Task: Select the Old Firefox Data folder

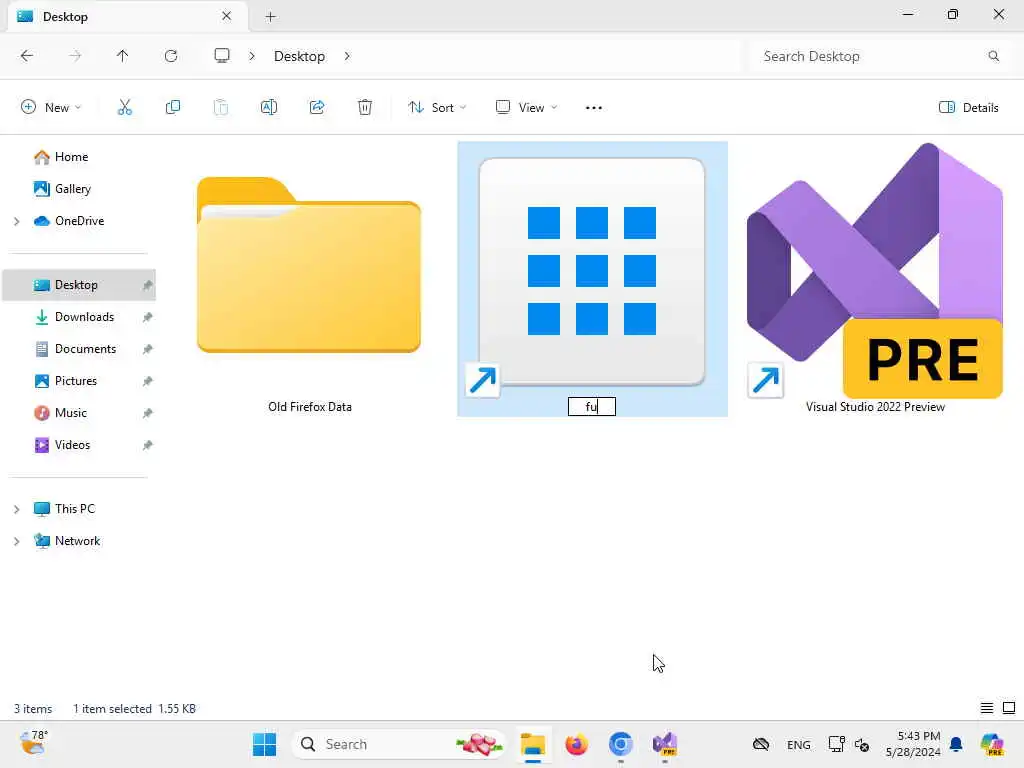Action: (x=310, y=280)
